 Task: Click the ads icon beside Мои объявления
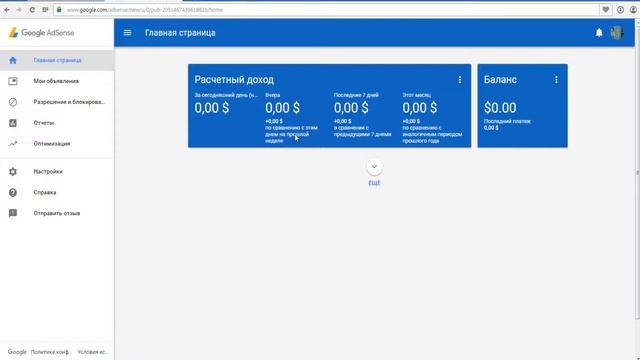coord(13,81)
